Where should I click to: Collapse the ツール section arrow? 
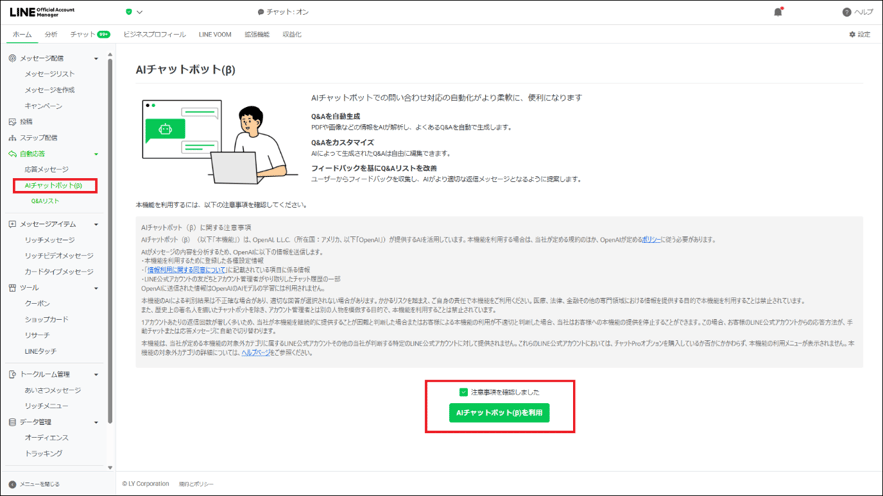tap(96, 288)
